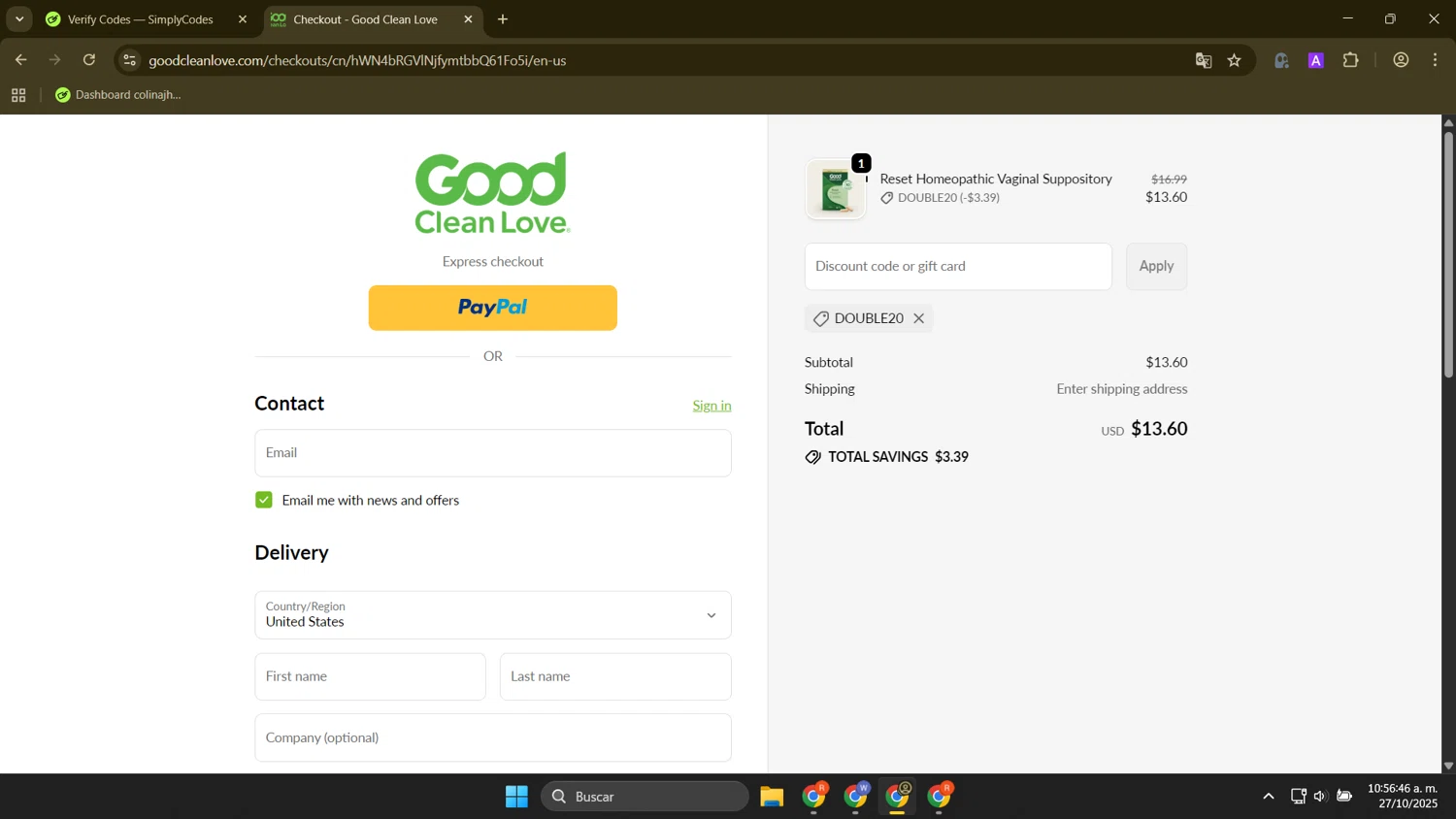Viewport: 1456px width, 819px height.
Task: Reload the checkout page
Action: 89,60
